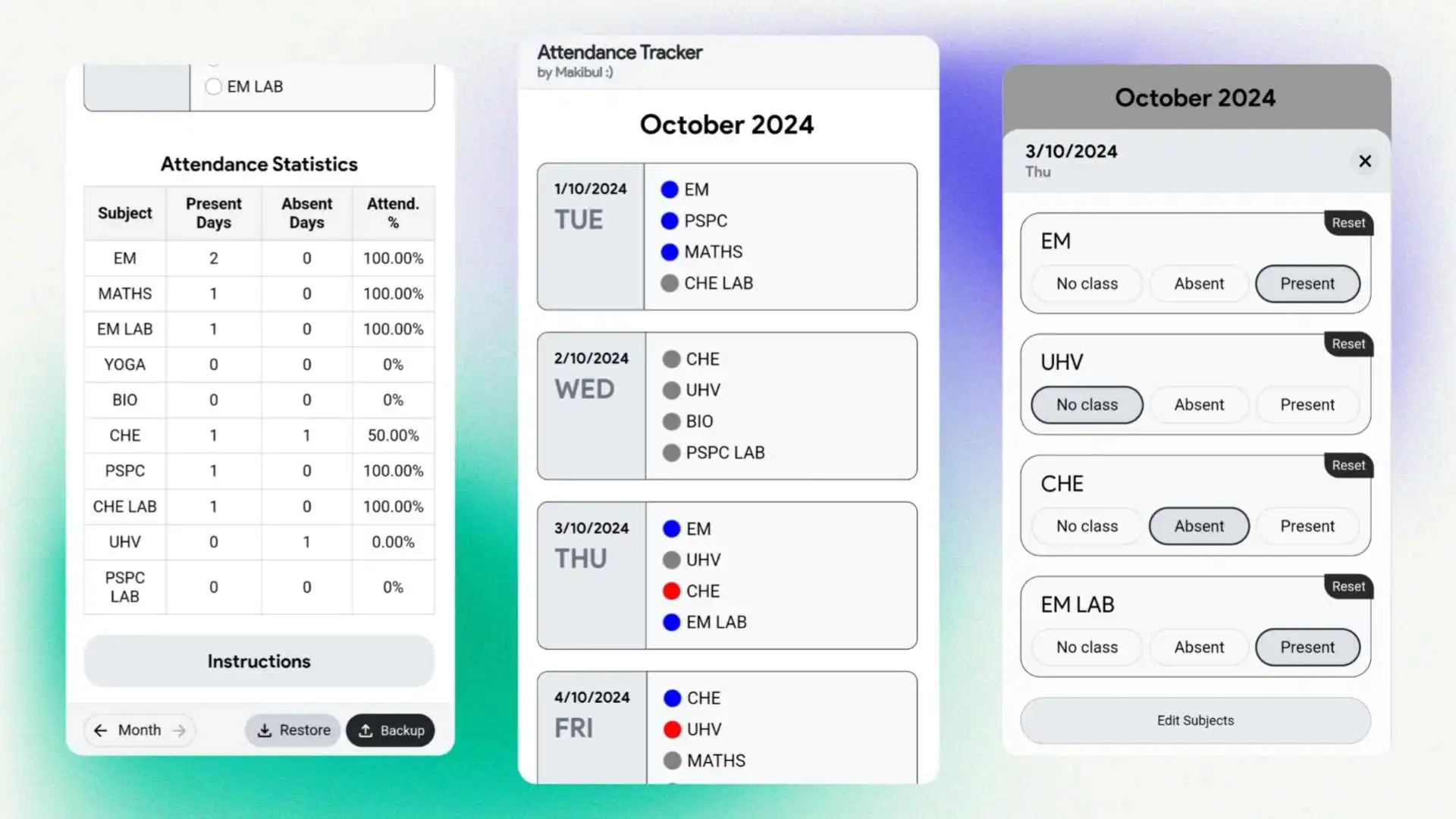Click the right arrow Month navigation icon
The image size is (1456, 819).
click(179, 729)
